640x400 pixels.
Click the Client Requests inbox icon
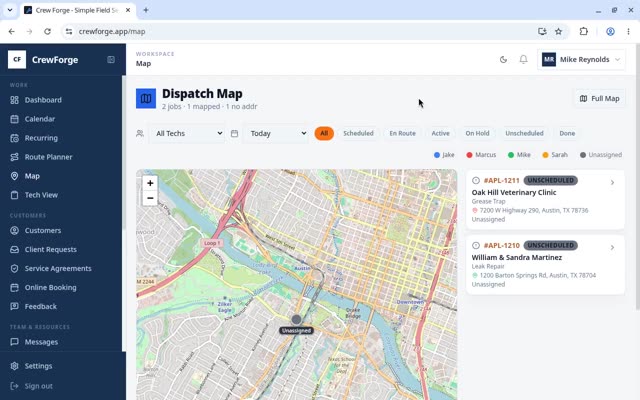pyautogui.click(x=14, y=249)
